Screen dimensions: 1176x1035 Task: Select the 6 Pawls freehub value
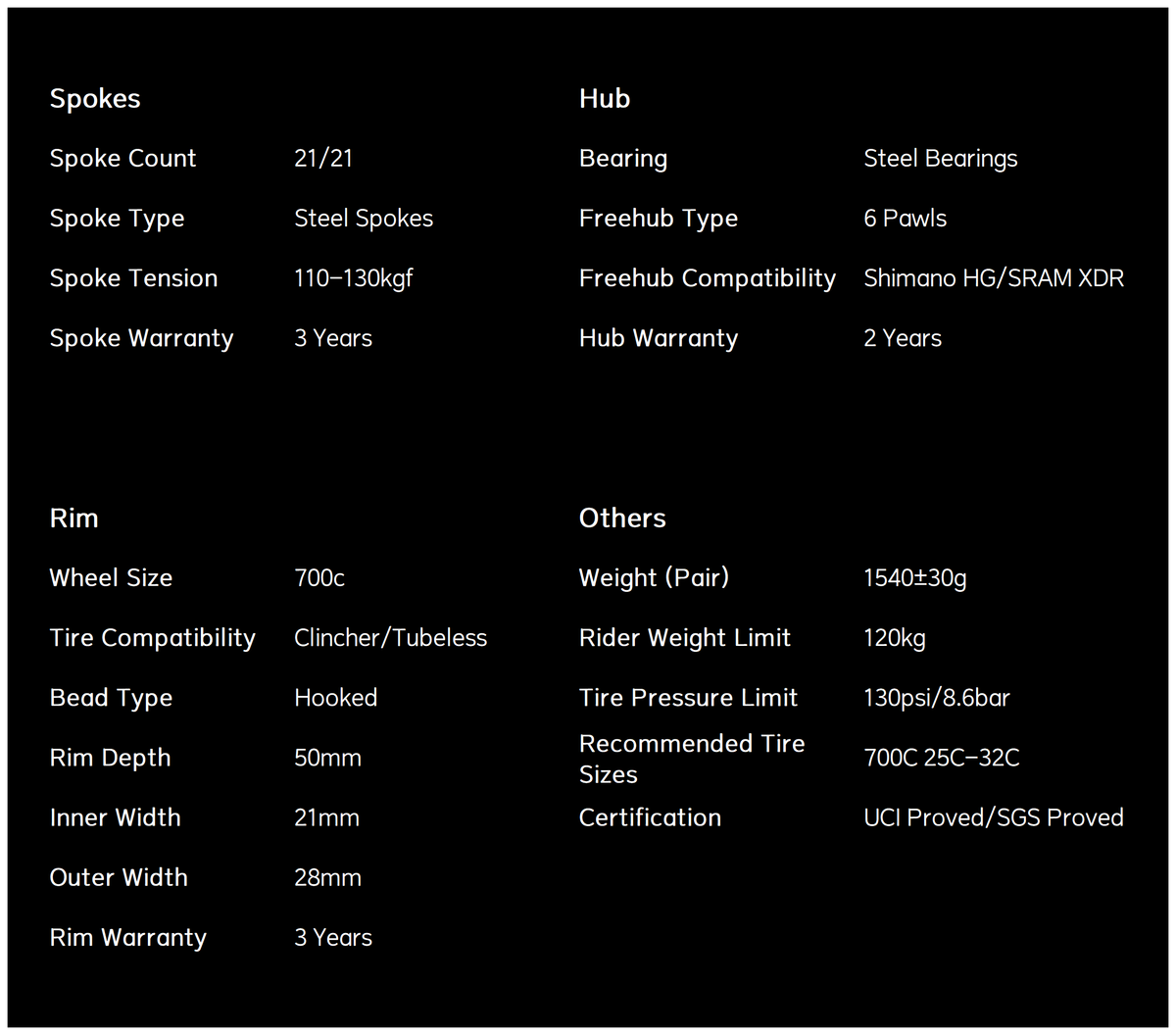tap(905, 219)
